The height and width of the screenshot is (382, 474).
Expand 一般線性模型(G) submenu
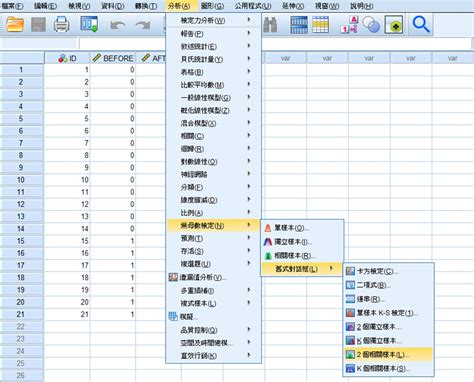[213, 98]
